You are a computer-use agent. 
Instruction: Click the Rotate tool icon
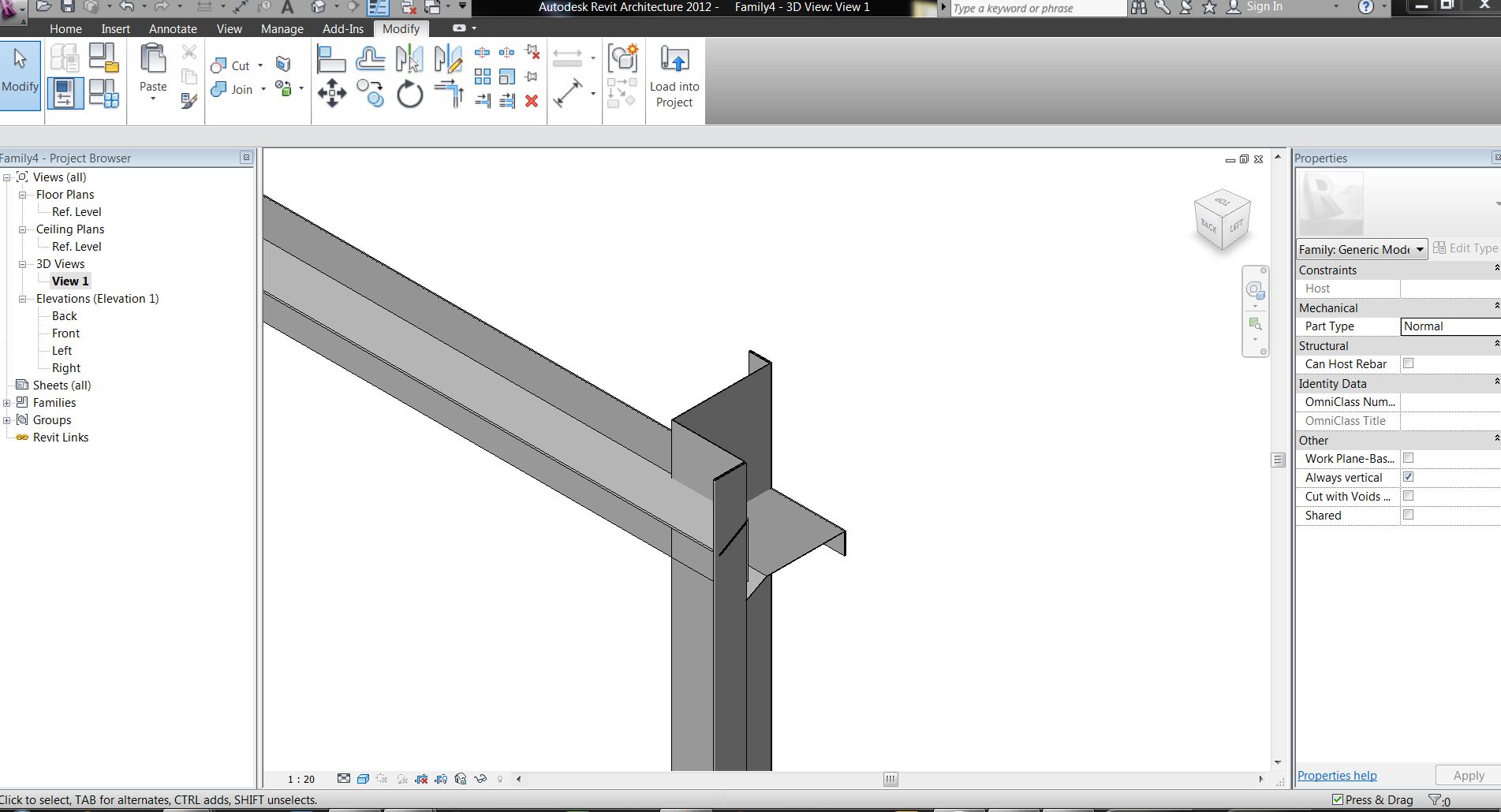point(409,95)
